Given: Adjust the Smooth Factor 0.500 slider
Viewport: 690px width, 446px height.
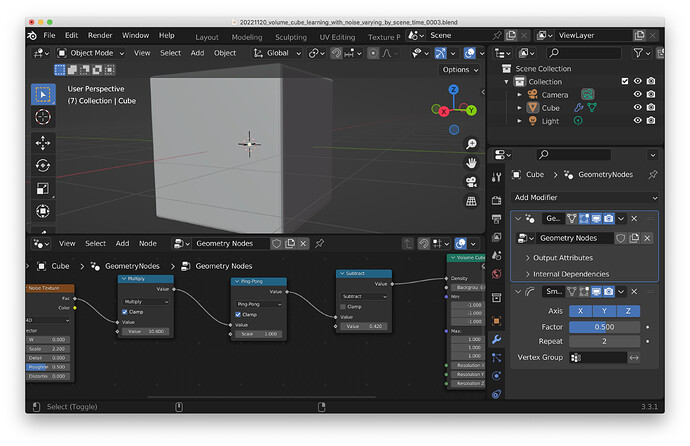Looking at the screenshot, I should tap(604, 327).
